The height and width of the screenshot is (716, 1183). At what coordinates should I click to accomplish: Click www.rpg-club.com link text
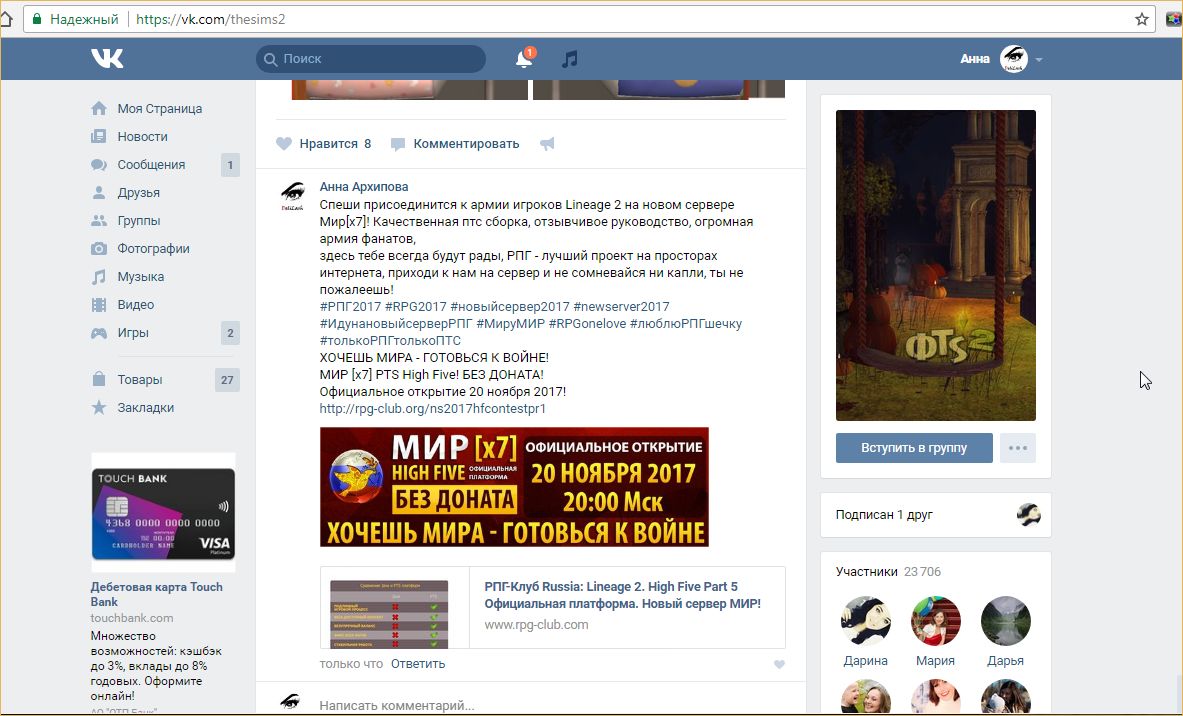pyautogui.click(x=536, y=625)
